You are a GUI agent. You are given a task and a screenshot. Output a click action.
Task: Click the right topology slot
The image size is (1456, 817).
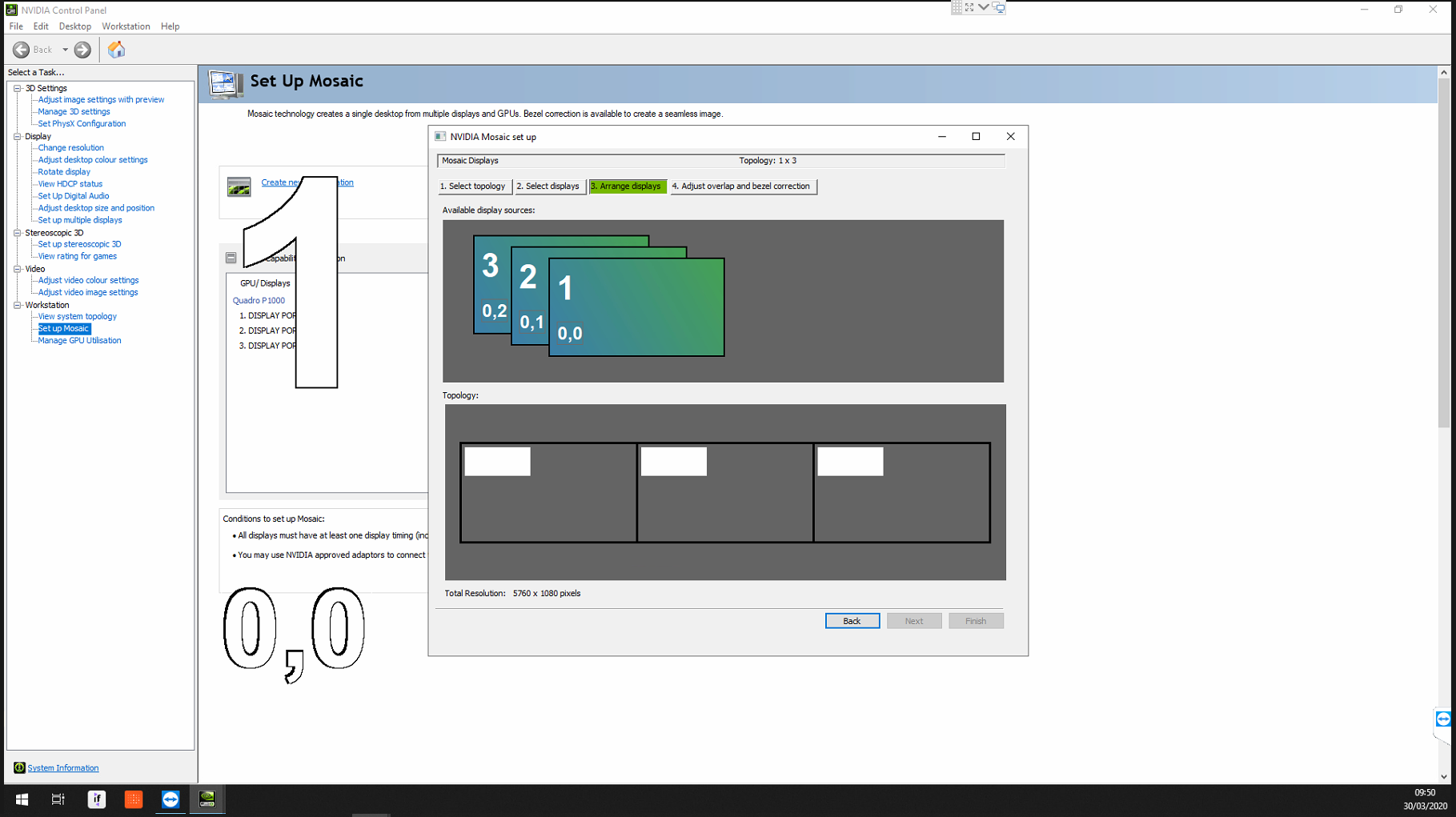point(902,493)
